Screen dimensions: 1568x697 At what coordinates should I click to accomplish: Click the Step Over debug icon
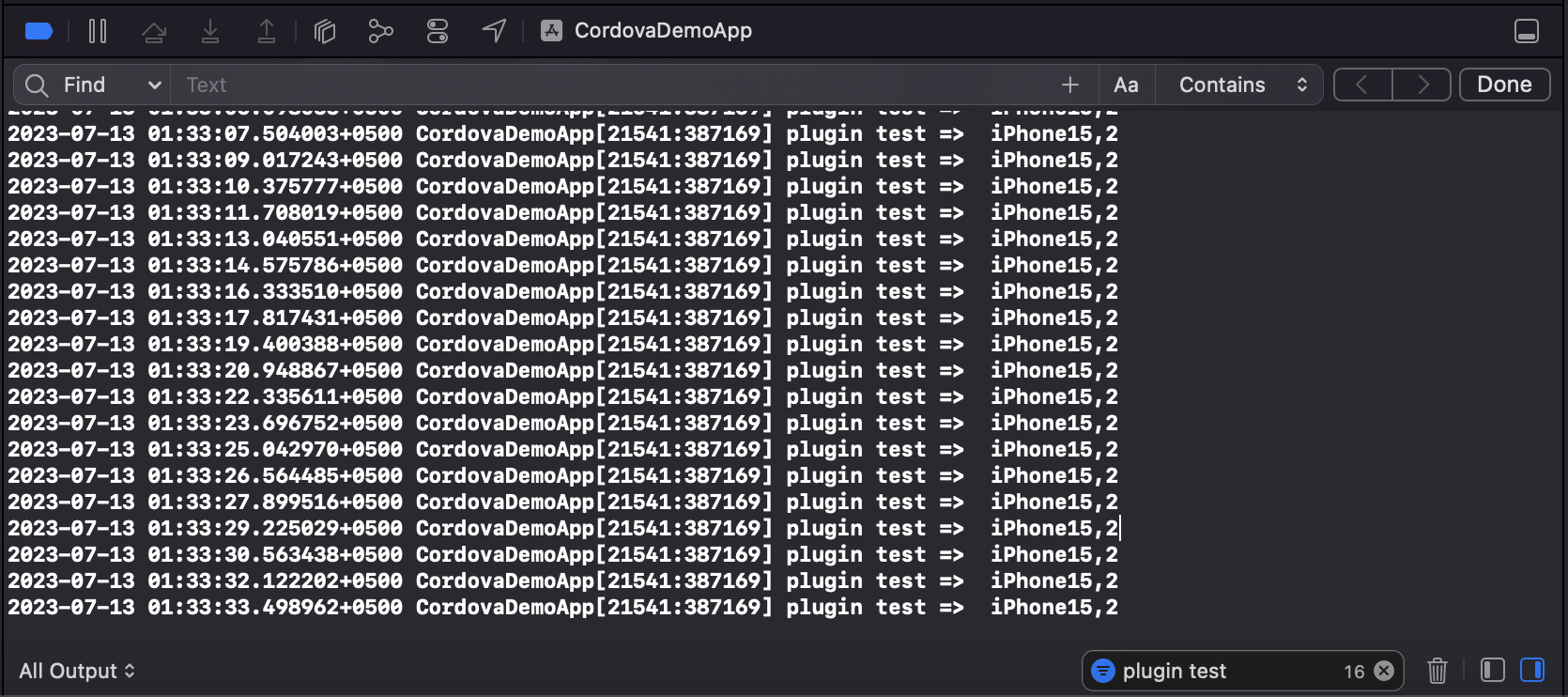pyautogui.click(x=154, y=32)
